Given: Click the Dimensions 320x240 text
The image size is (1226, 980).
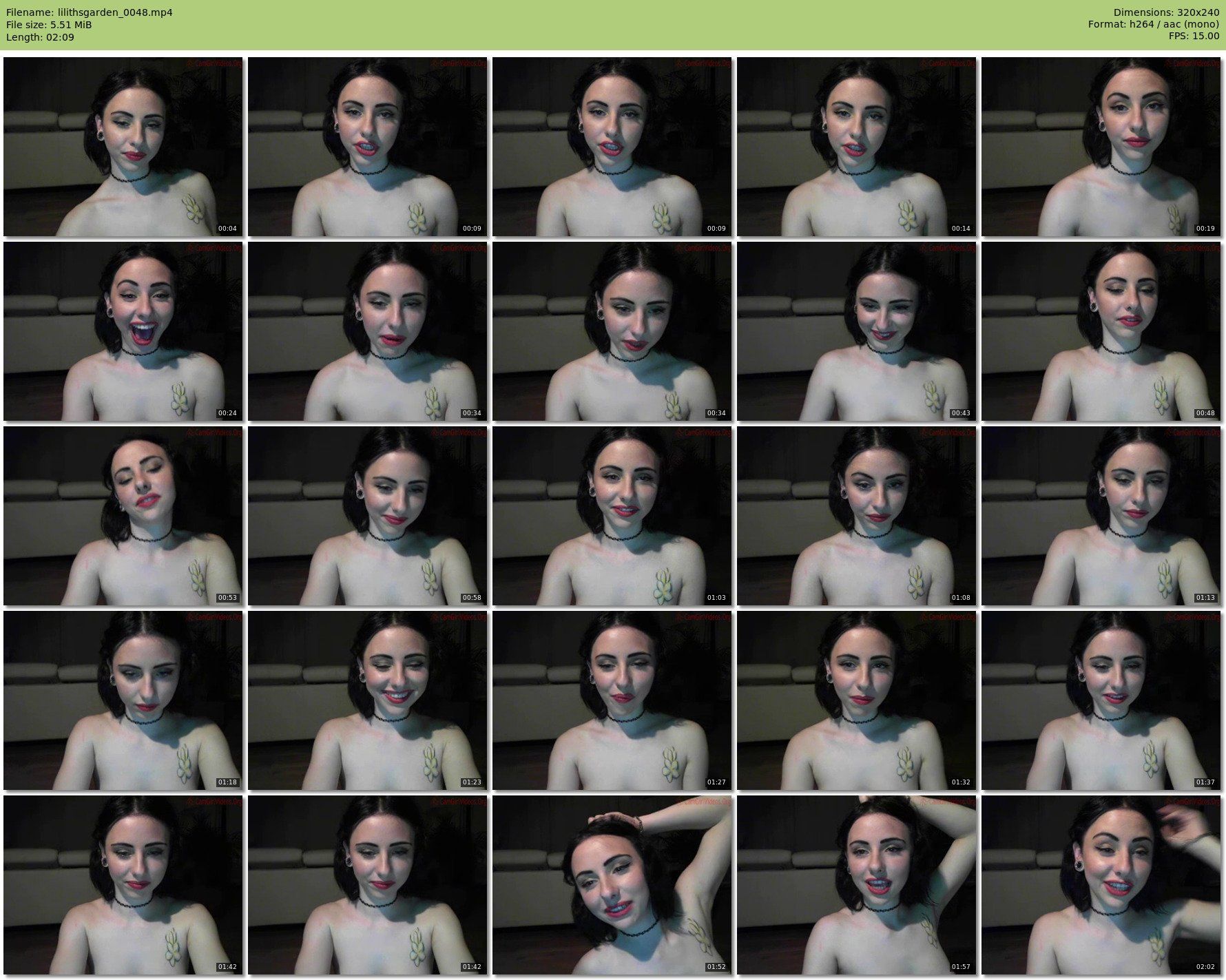Looking at the screenshot, I should (1166, 12).
